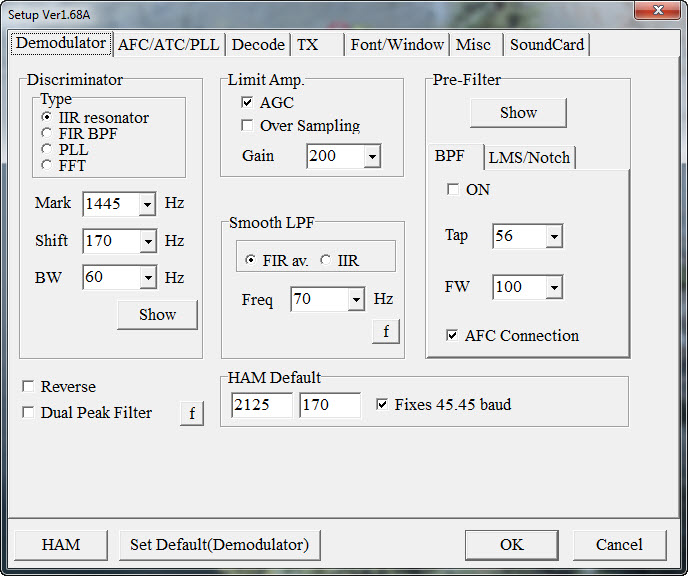Choose IIR for Smooth LPF

(x=325, y=261)
